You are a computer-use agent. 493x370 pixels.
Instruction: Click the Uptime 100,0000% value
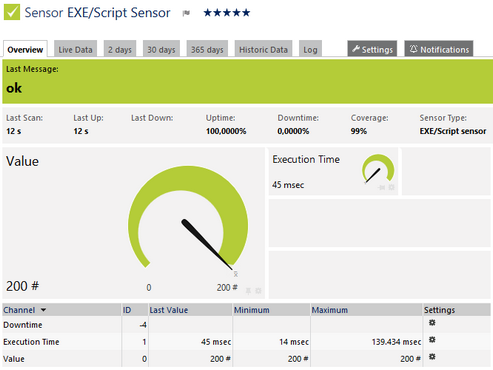tap(226, 131)
